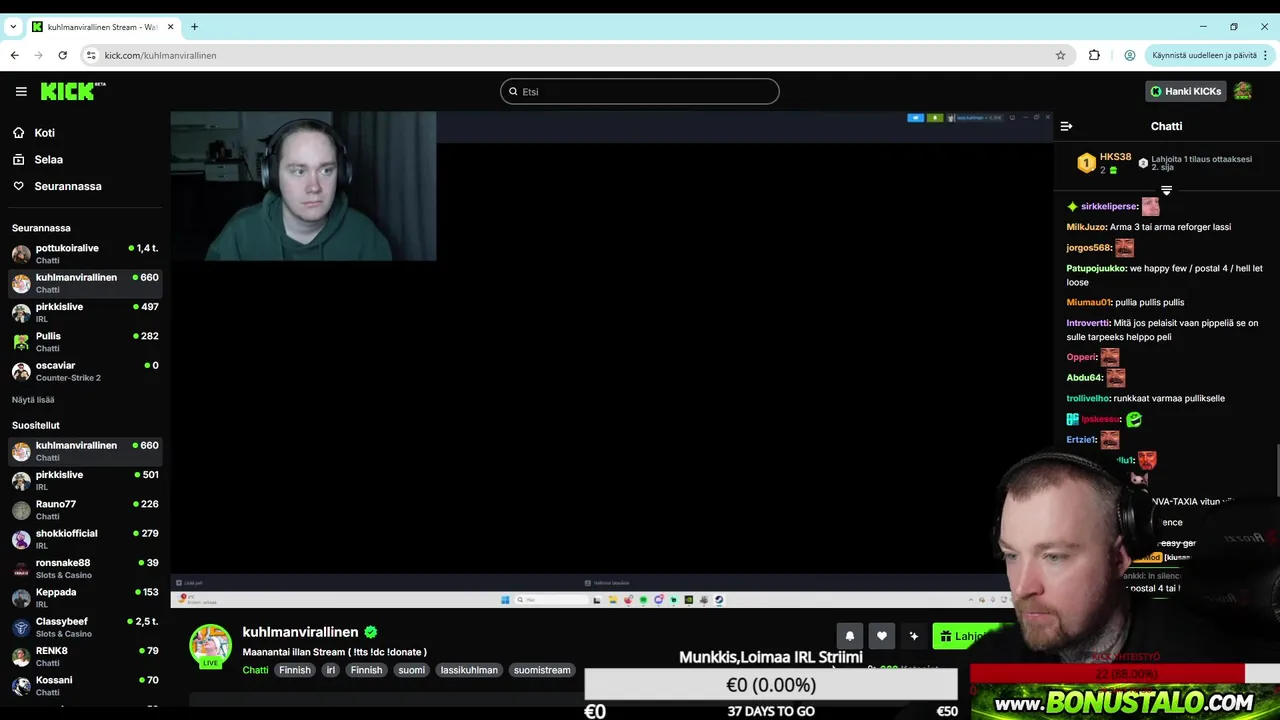The image size is (1280, 720).
Task: Click the notification bell under the stream
Action: 849,636
